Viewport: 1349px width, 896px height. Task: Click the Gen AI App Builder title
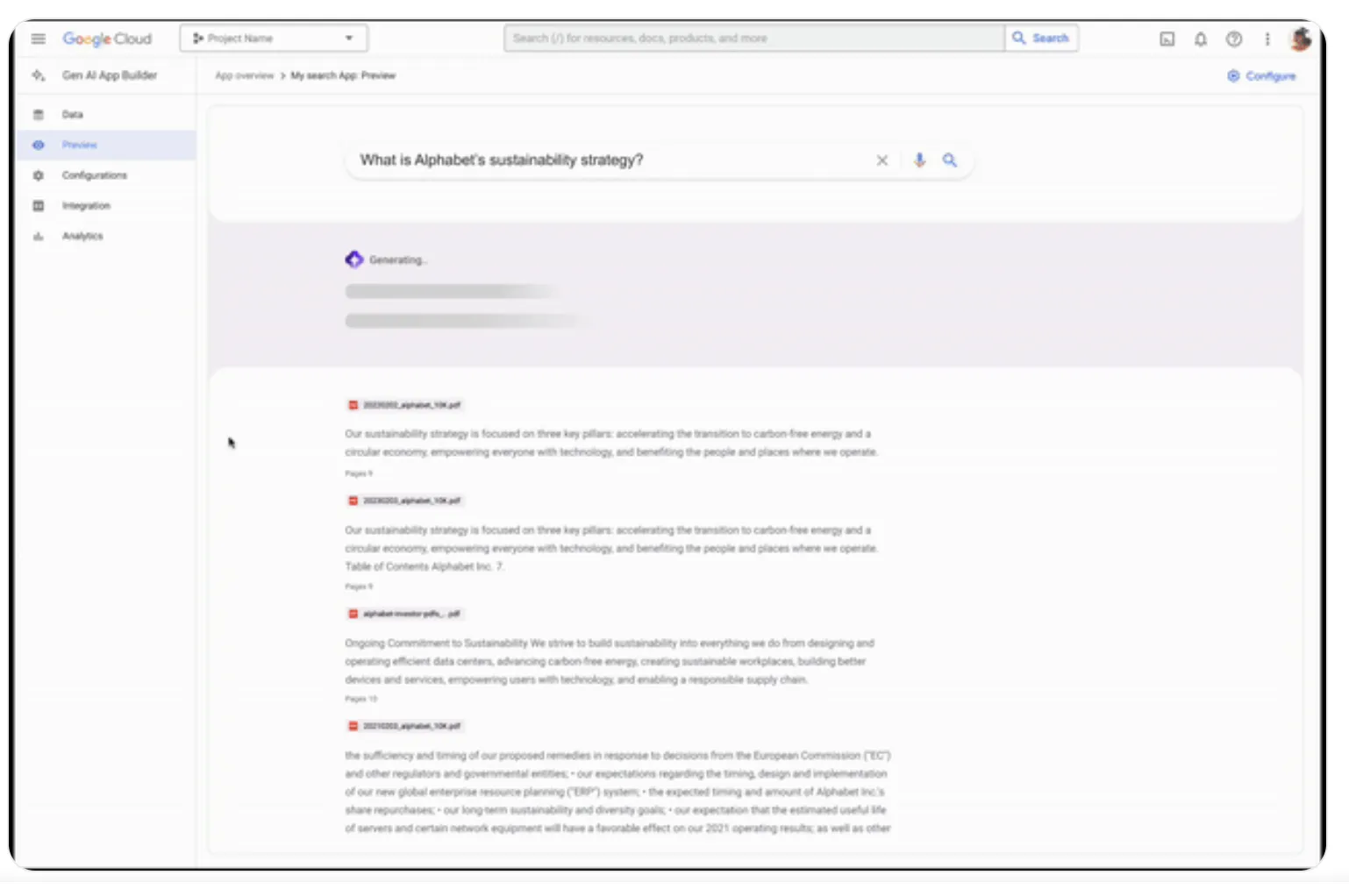point(110,75)
